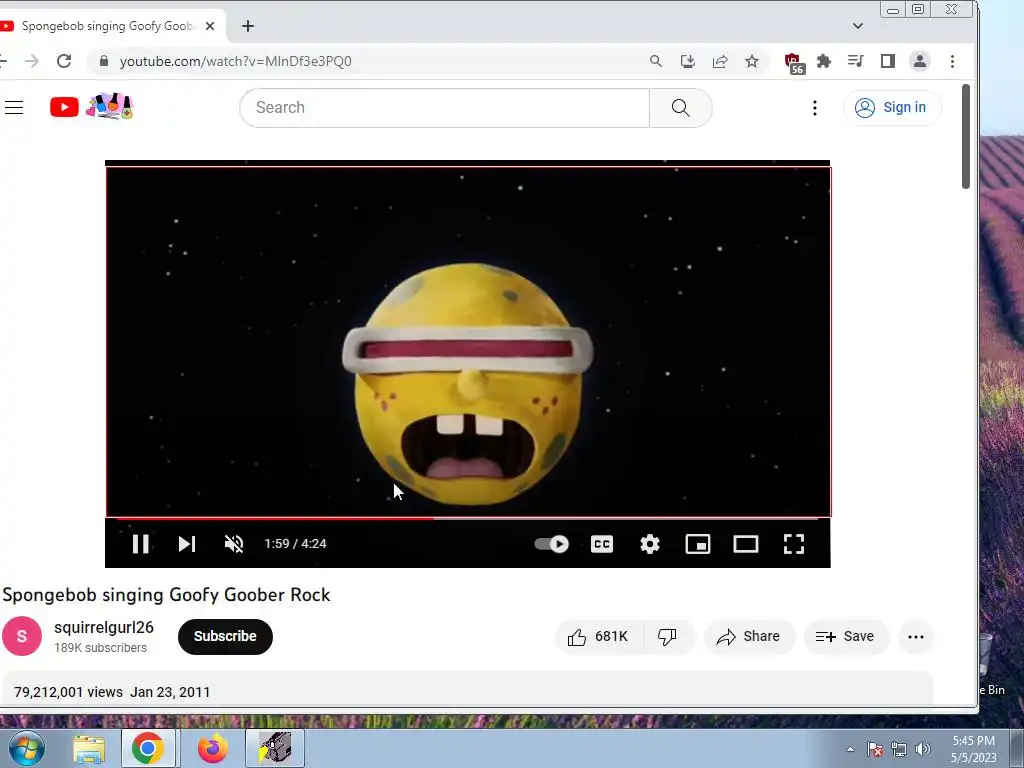Viewport: 1024px width, 768px height.
Task: Open the Chrome zoom/search icon in address bar
Action: coord(656,61)
